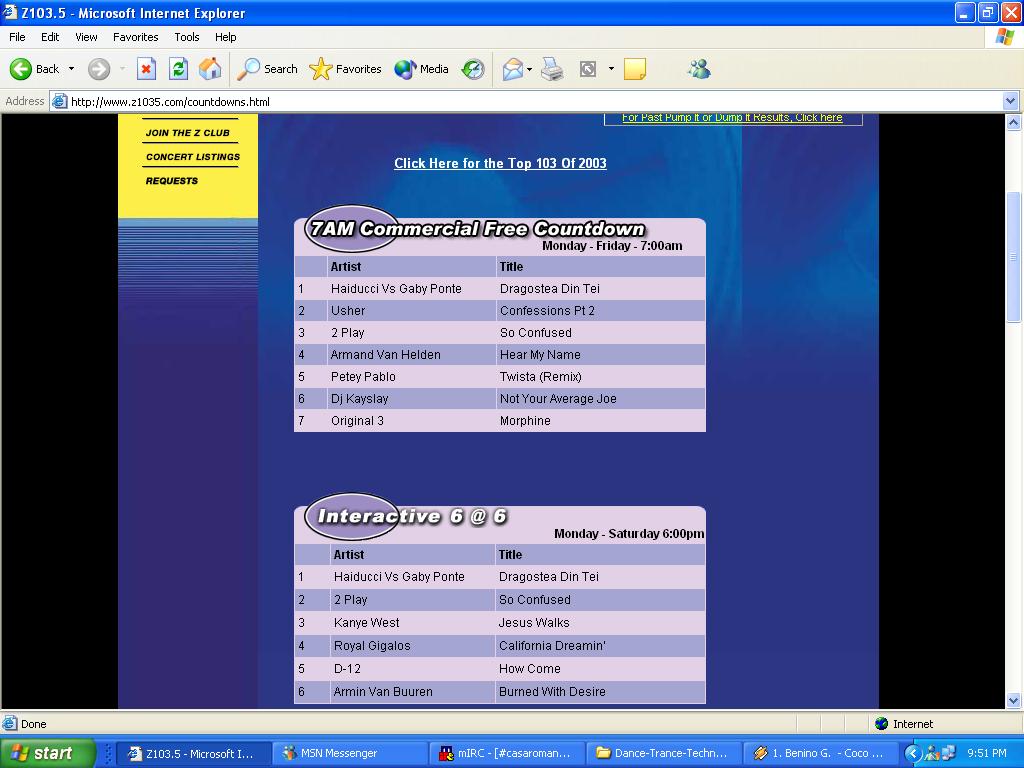
Task: Click 'Kanye West' in Interactive 6 @ 6
Action: pos(366,623)
